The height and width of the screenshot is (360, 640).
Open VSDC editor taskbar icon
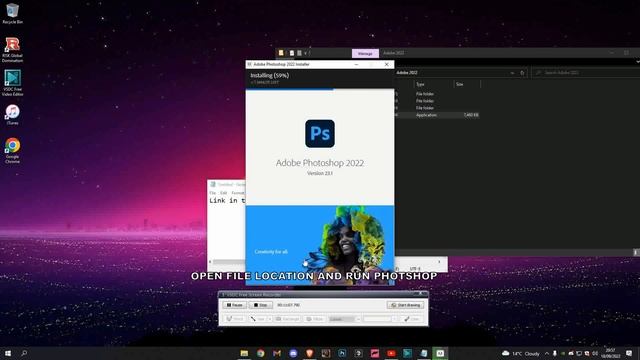coord(407,353)
